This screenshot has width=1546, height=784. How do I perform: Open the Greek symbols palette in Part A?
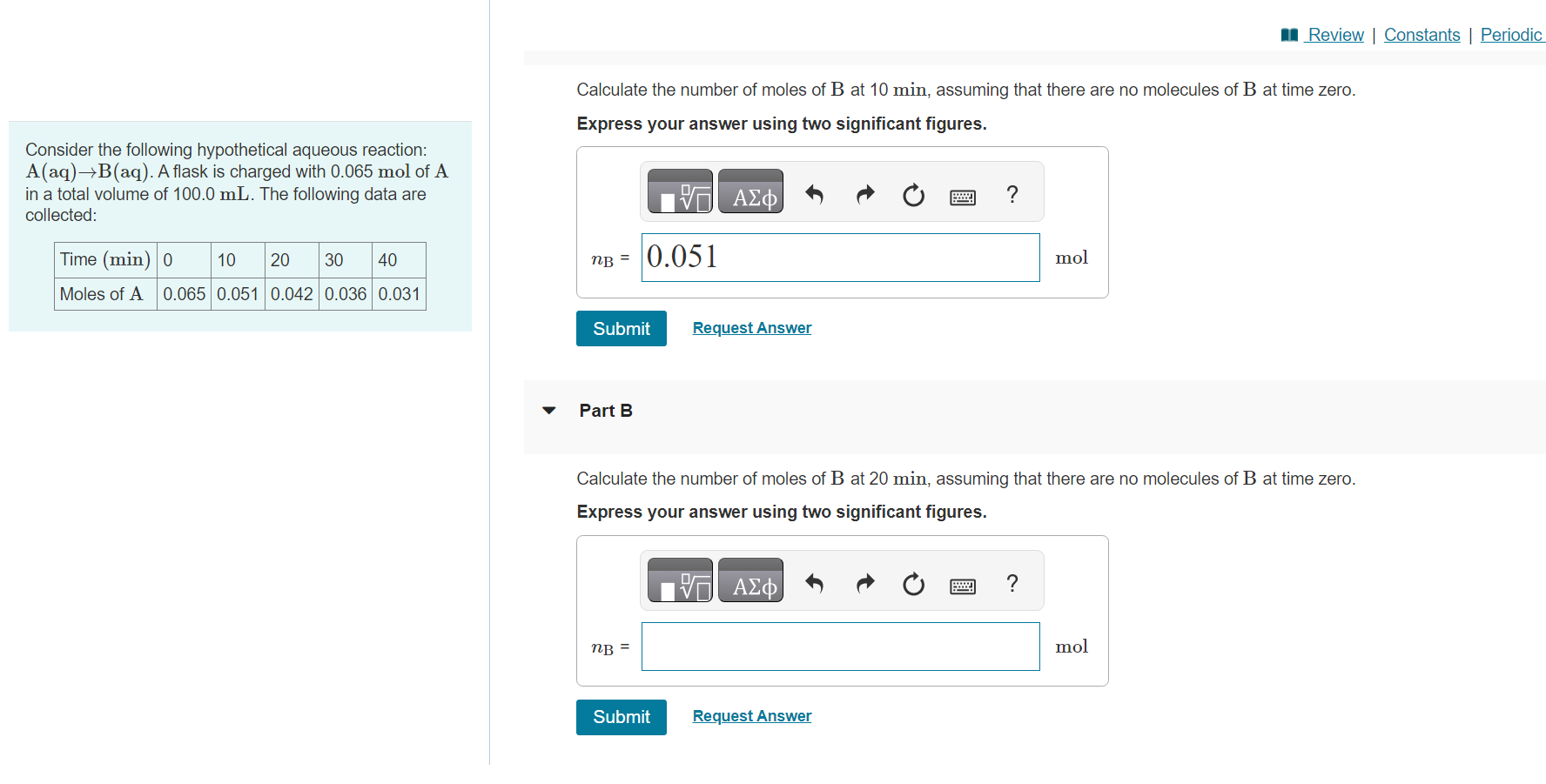click(750, 191)
